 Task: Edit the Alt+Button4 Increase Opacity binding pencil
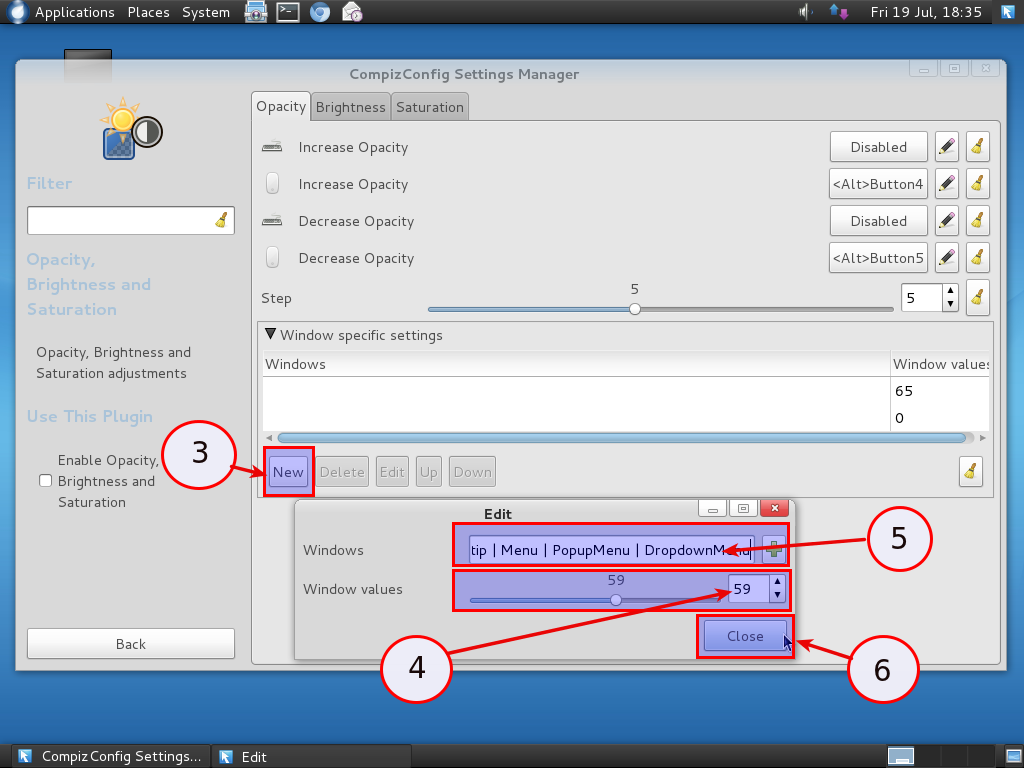946,184
